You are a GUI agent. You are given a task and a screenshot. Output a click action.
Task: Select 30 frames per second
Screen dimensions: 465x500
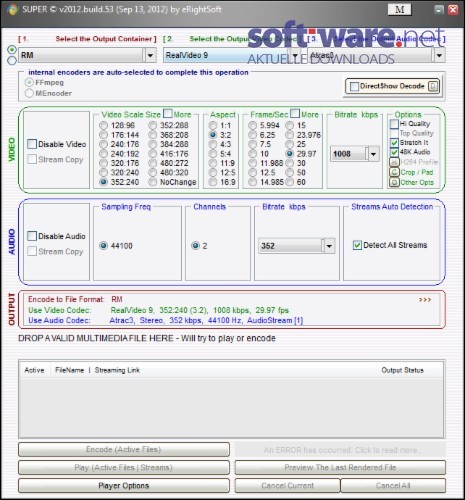290,163
